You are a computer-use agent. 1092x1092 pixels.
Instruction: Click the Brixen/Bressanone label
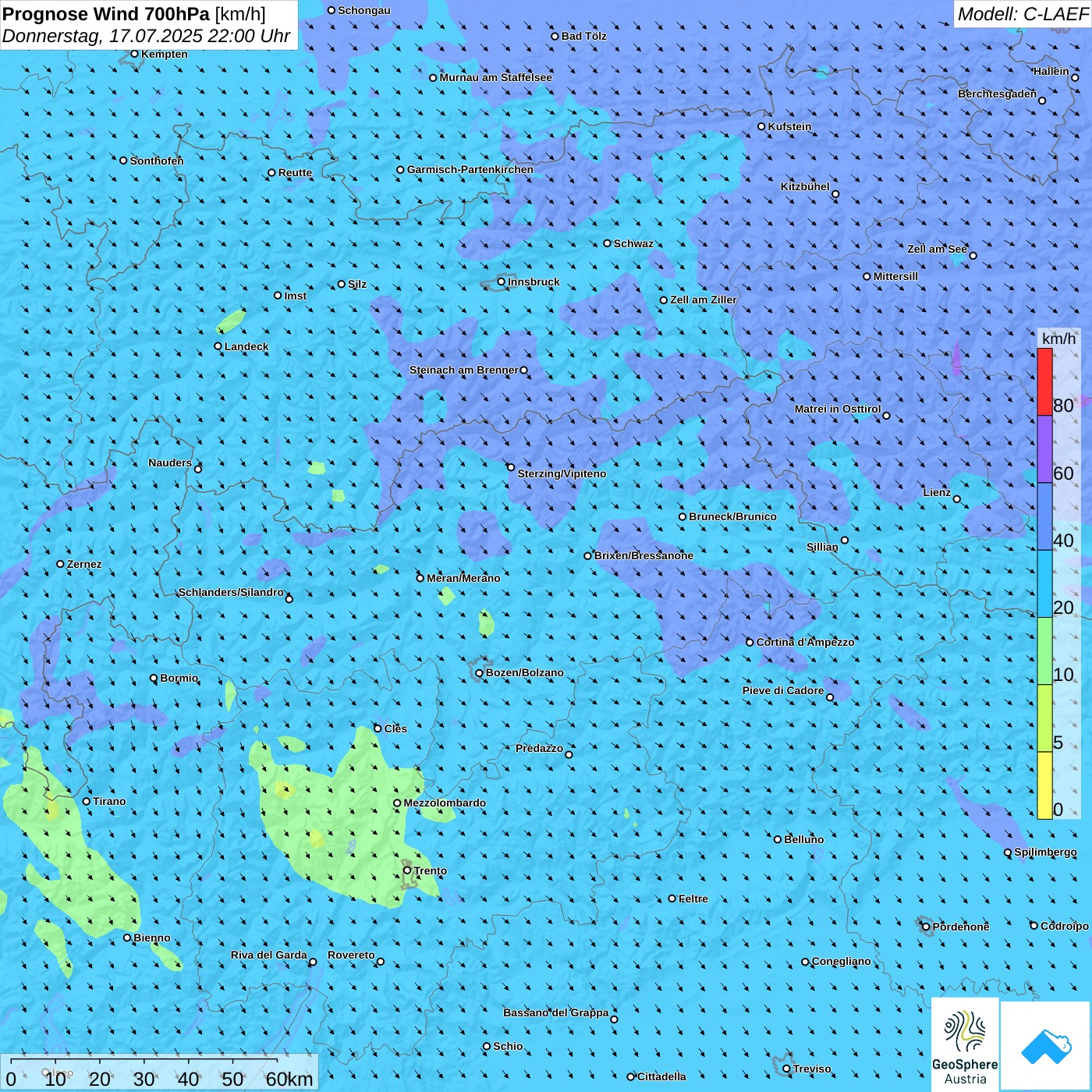[x=643, y=555]
